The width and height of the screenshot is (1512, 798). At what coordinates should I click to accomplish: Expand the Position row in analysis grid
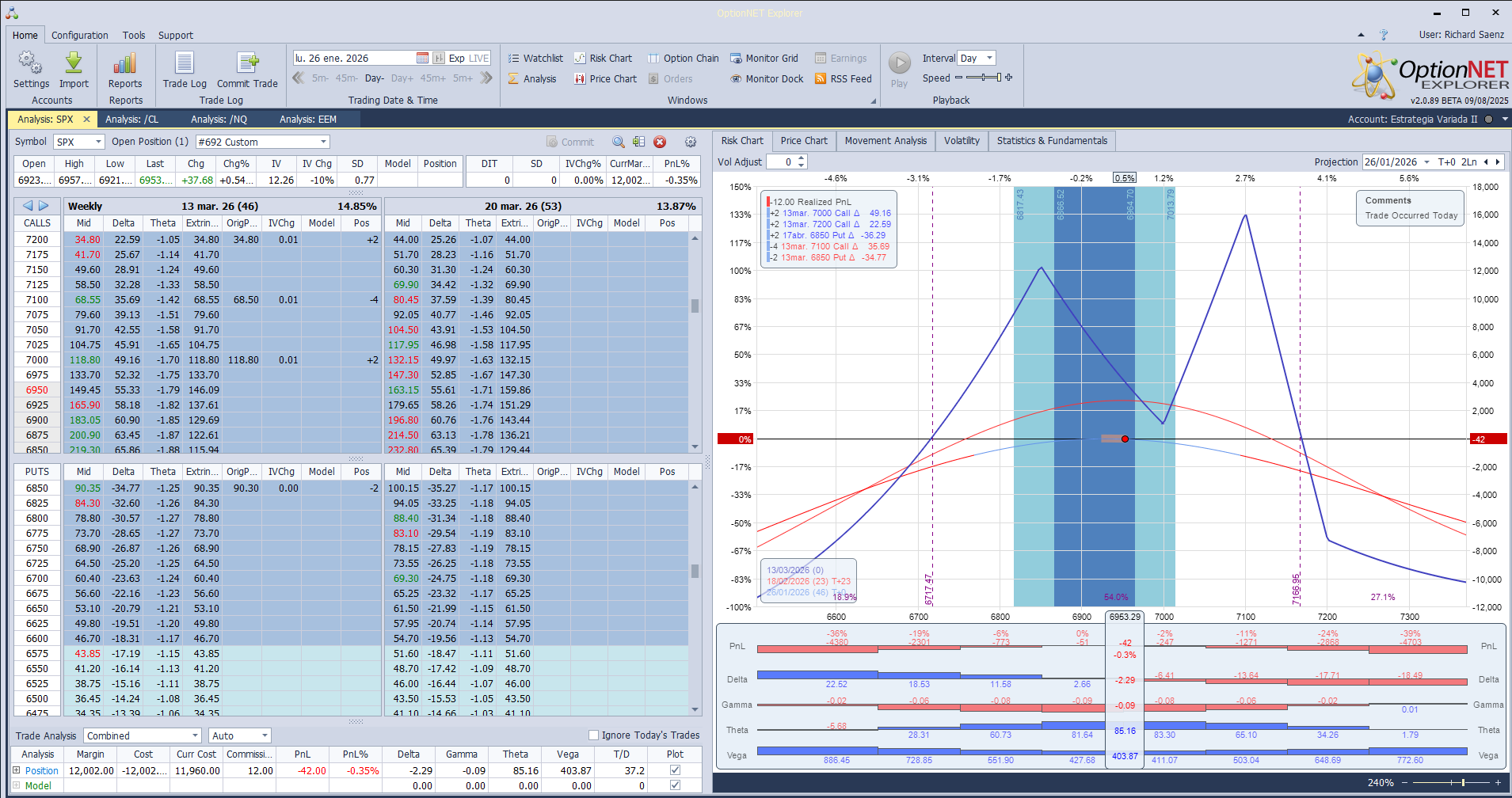17,769
